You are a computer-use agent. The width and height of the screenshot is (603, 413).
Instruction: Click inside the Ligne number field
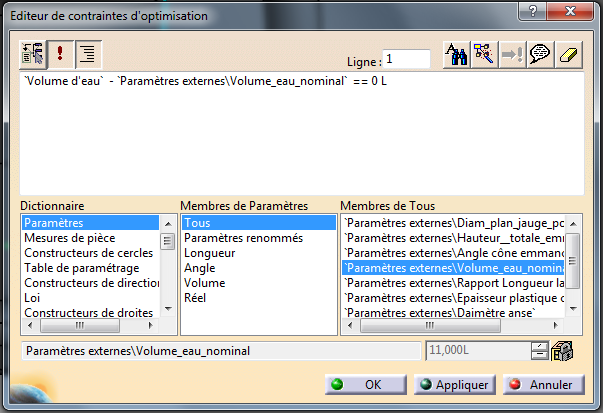point(406,59)
